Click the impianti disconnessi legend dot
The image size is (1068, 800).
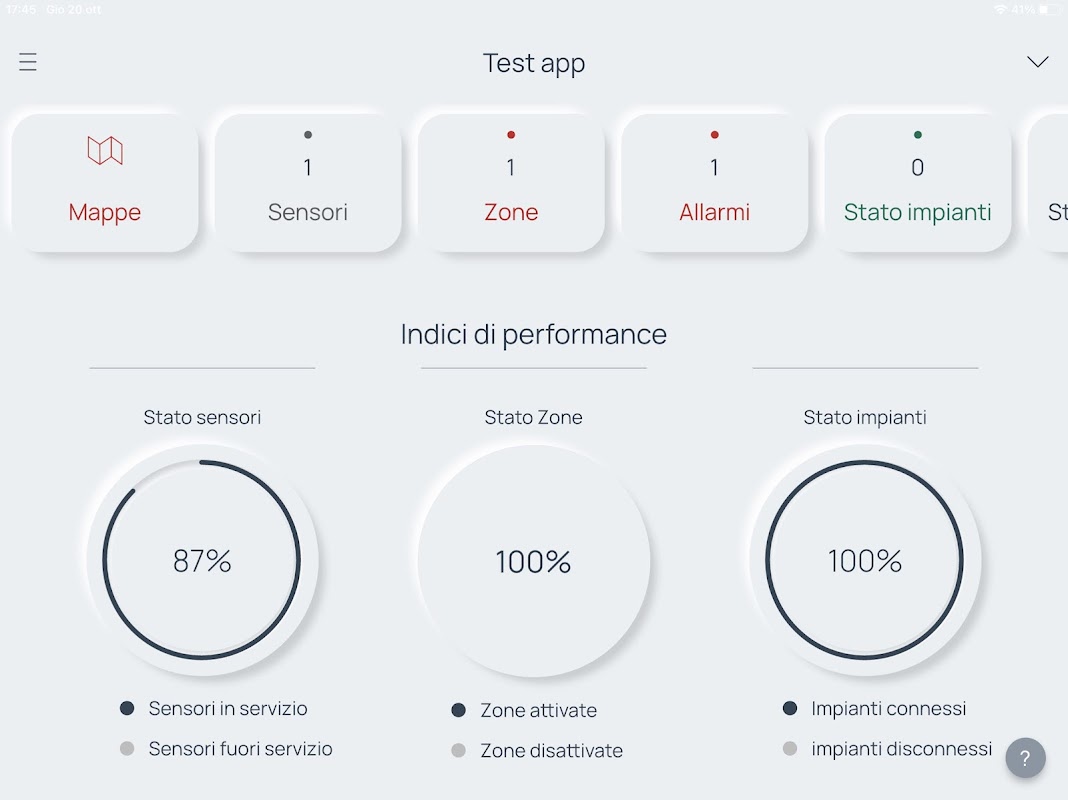(790, 748)
